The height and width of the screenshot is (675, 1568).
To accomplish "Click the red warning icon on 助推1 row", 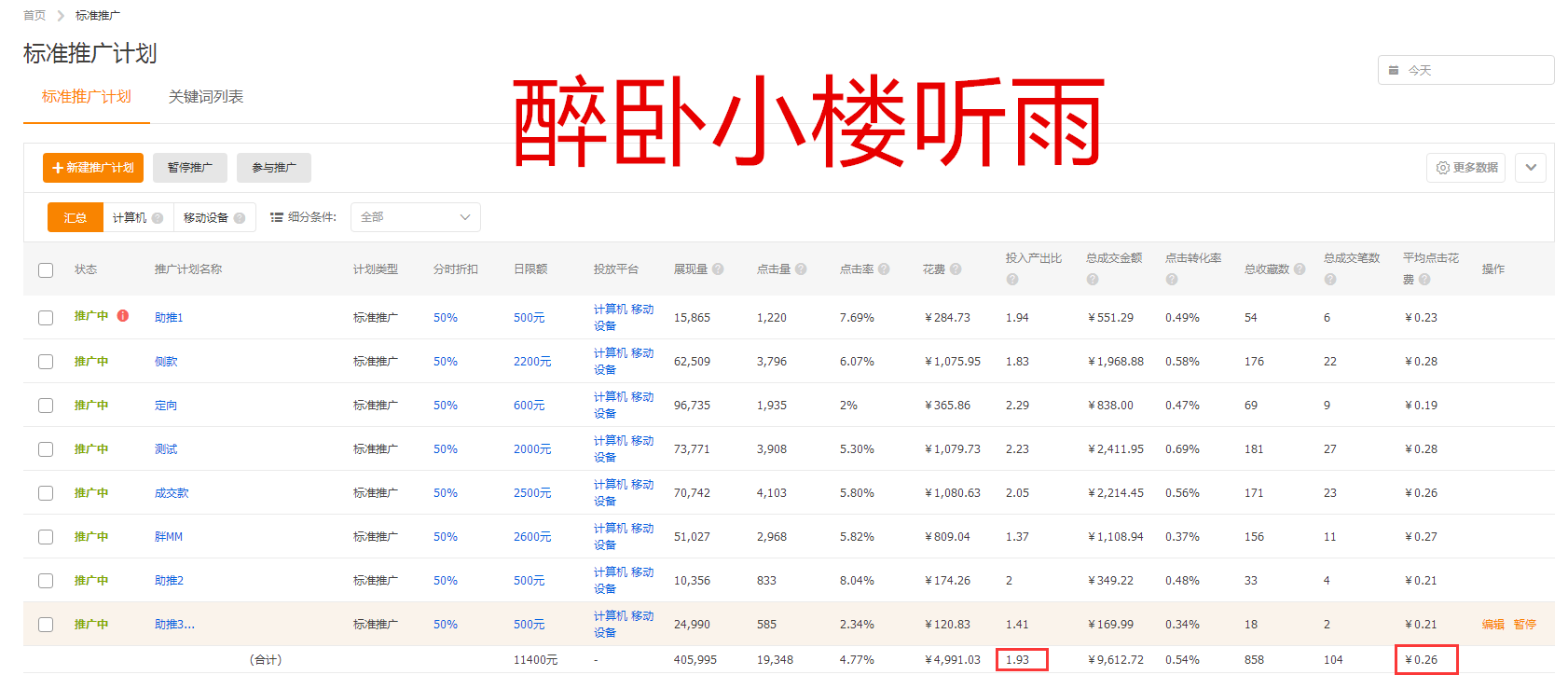I will [x=123, y=315].
